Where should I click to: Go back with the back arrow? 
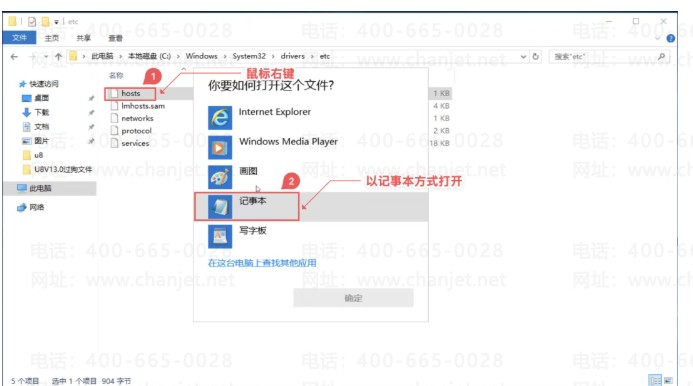(14, 57)
